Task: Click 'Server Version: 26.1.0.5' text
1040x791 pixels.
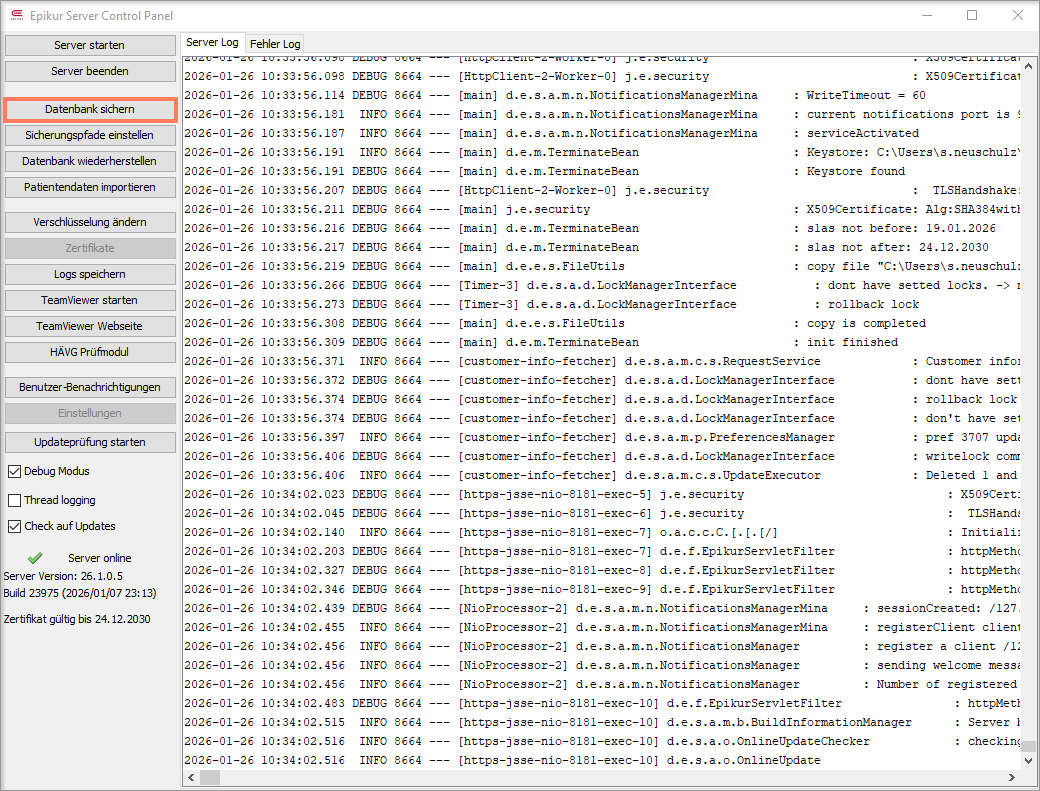Action: pos(63,576)
